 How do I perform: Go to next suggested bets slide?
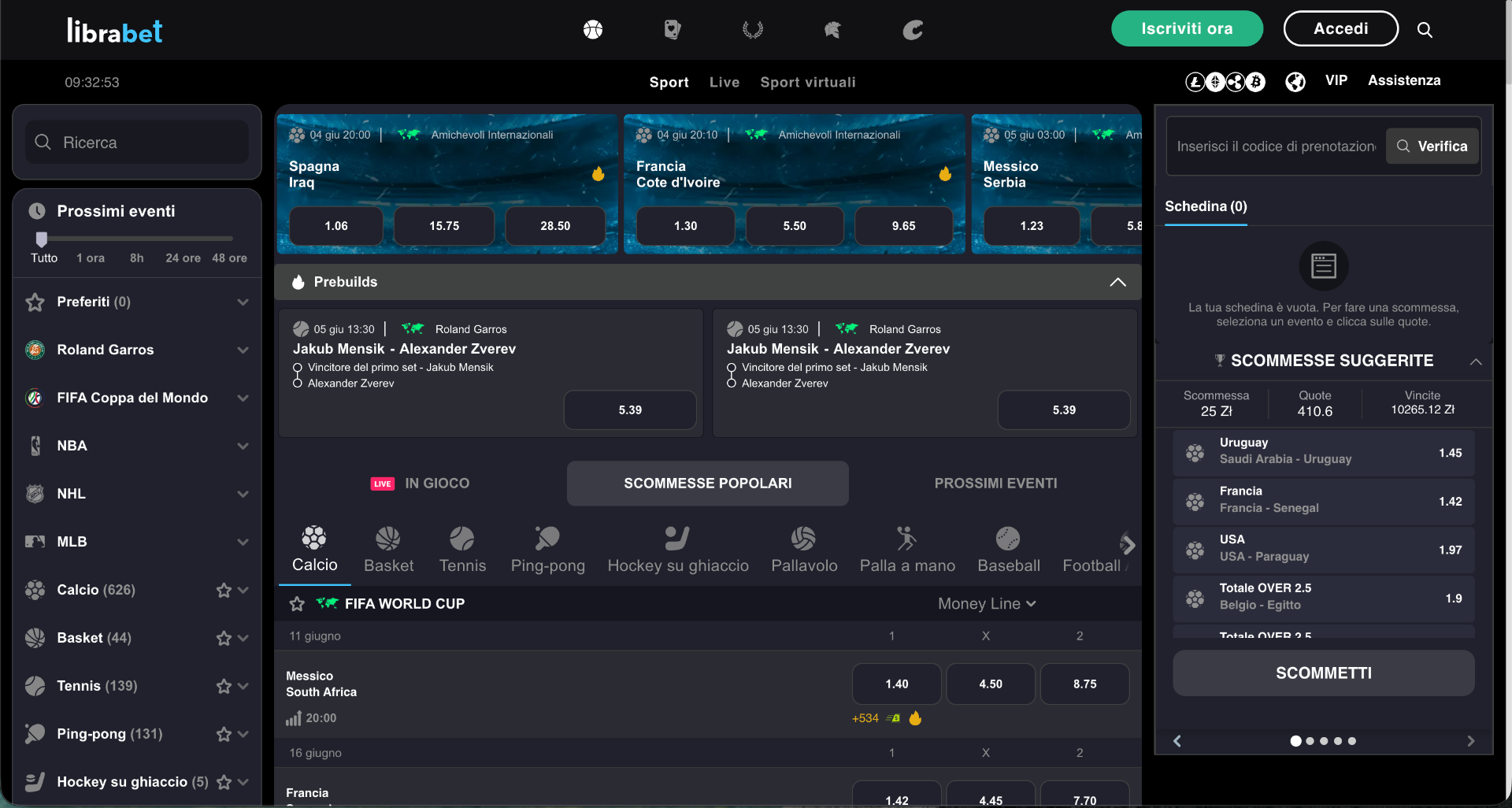coord(1470,741)
